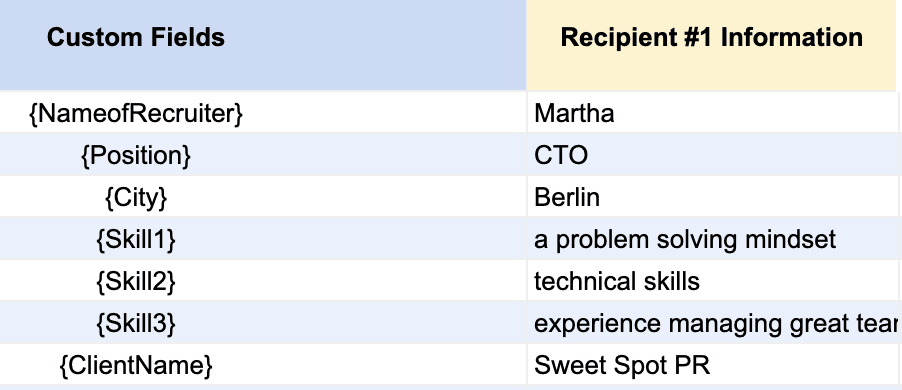This screenshot has width=902, height=390.
Task: Click the 'experience managing great' cell
Action: (x=714, y=323)
